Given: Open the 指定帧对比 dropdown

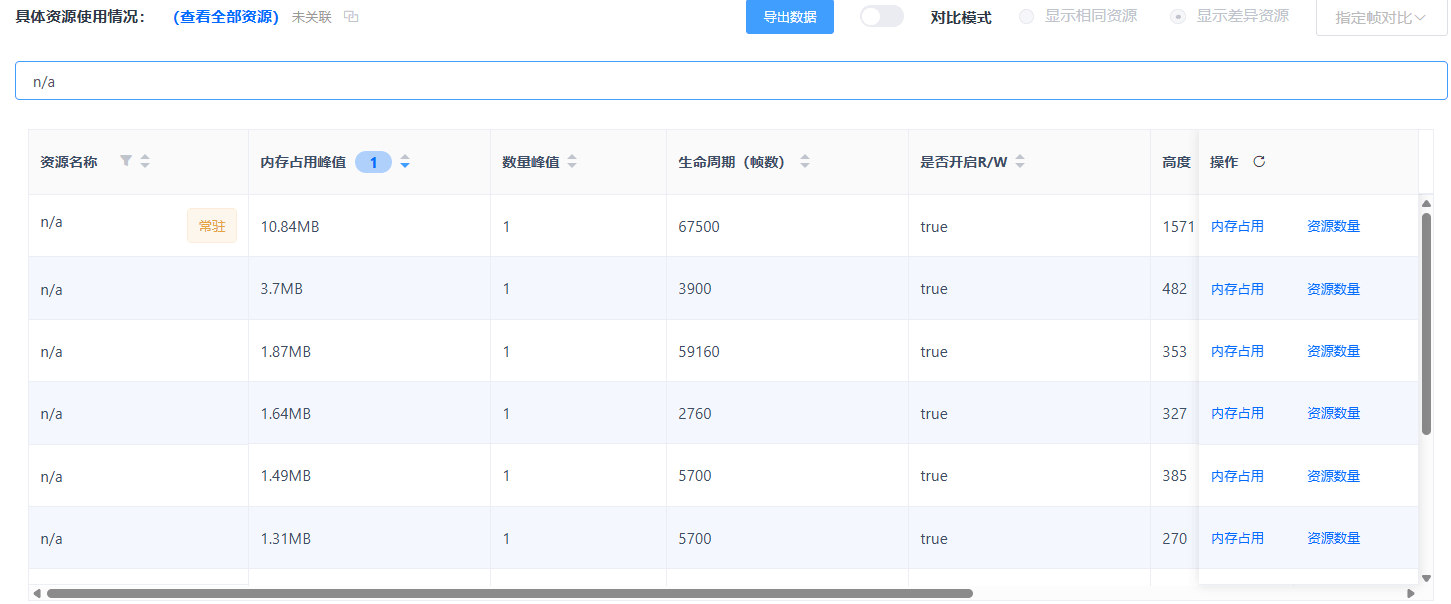Looking at the screenshot, I should [x=1381, y=17].
